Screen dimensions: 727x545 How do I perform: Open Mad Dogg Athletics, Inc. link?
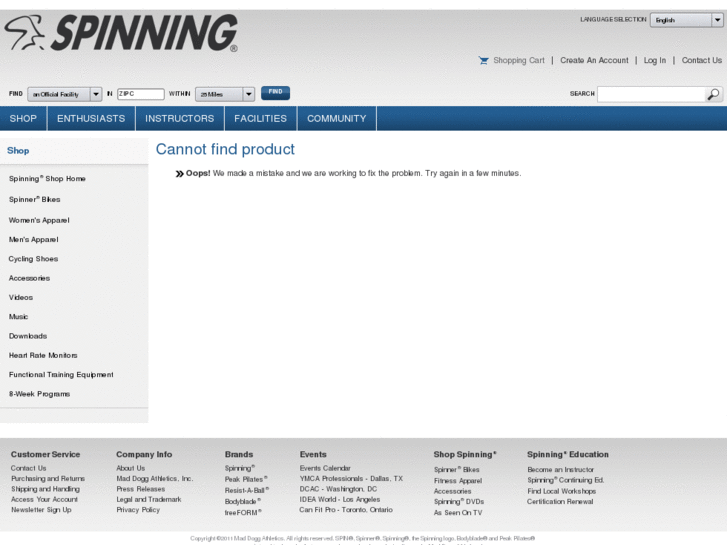pyautogui.click(x=155, y=479)
